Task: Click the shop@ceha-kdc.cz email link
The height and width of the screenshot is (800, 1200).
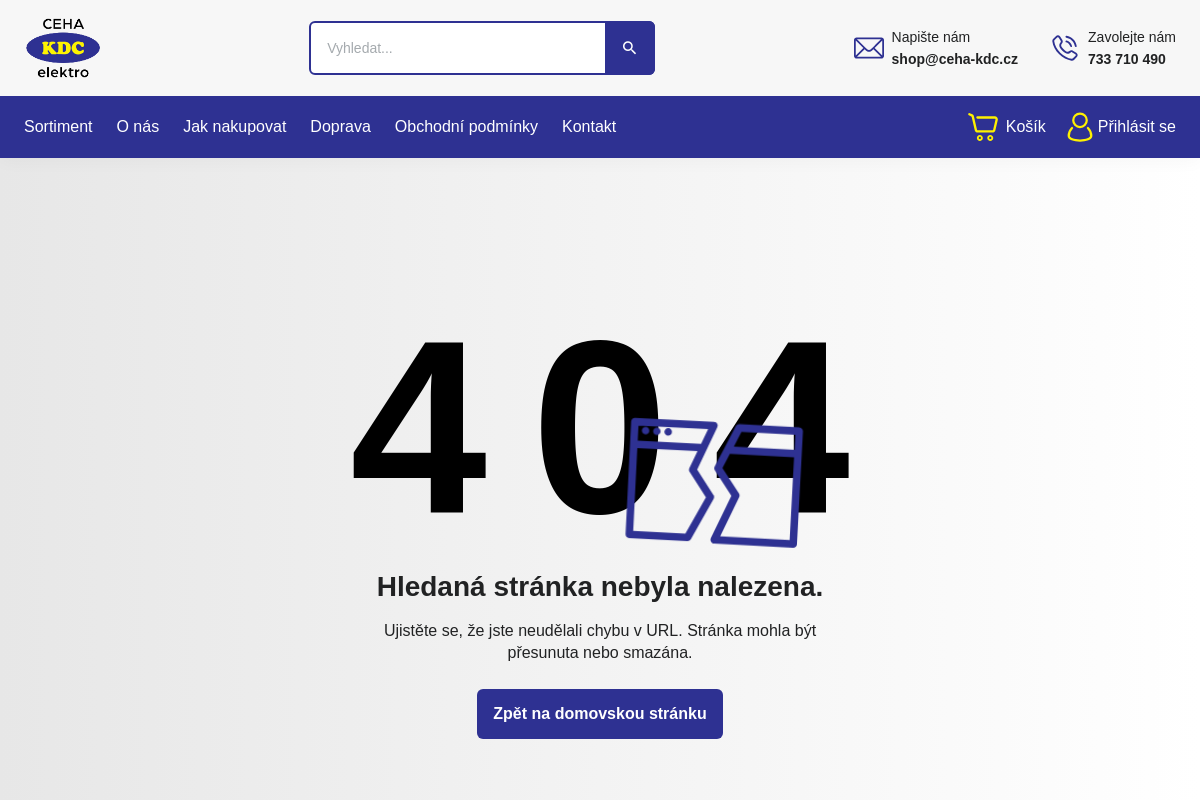Action: point(954,59)
